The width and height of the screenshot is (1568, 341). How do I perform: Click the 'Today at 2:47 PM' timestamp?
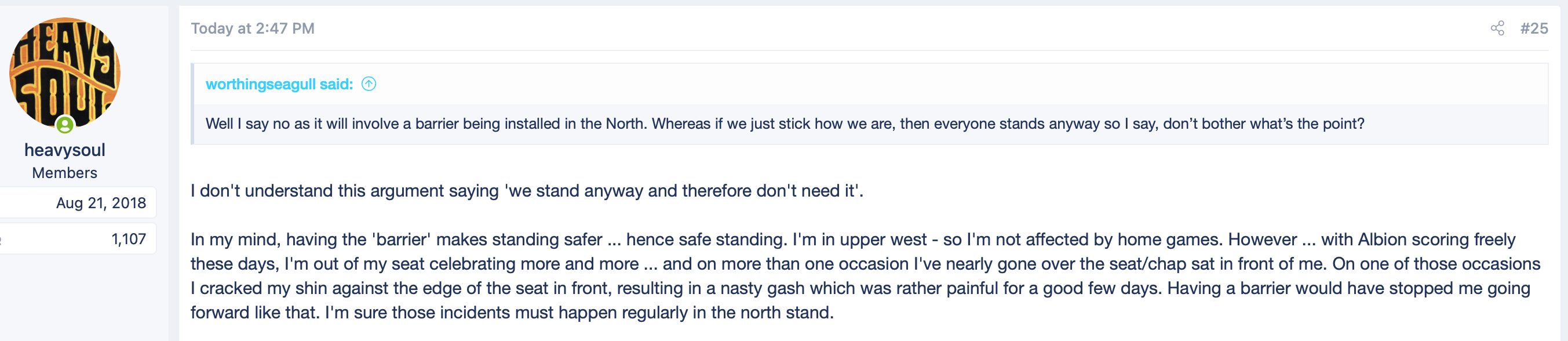coord(253,28)
